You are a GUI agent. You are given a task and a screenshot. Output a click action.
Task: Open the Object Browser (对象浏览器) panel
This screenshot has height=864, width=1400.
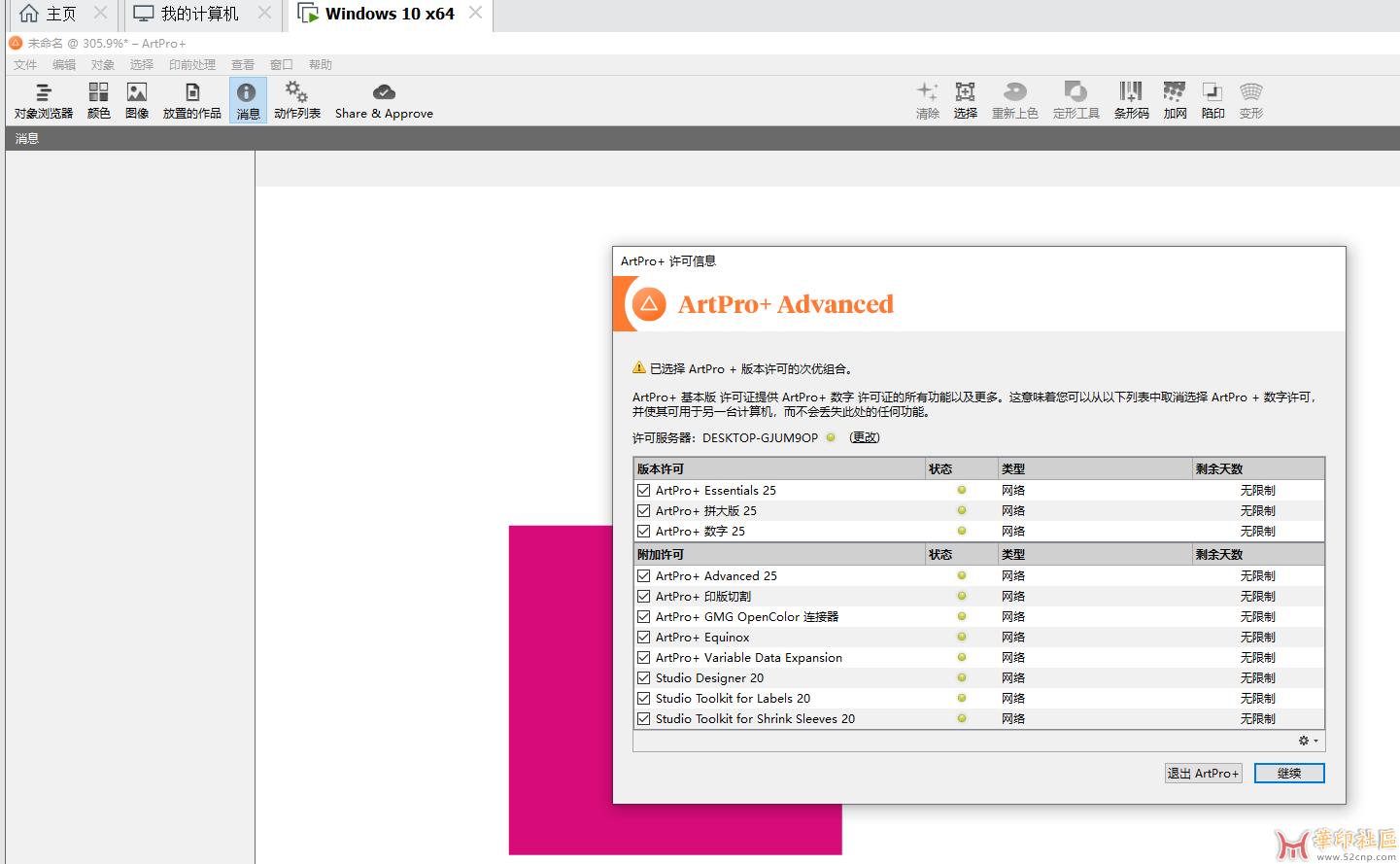pyautogui.click(x=44, y=101)
